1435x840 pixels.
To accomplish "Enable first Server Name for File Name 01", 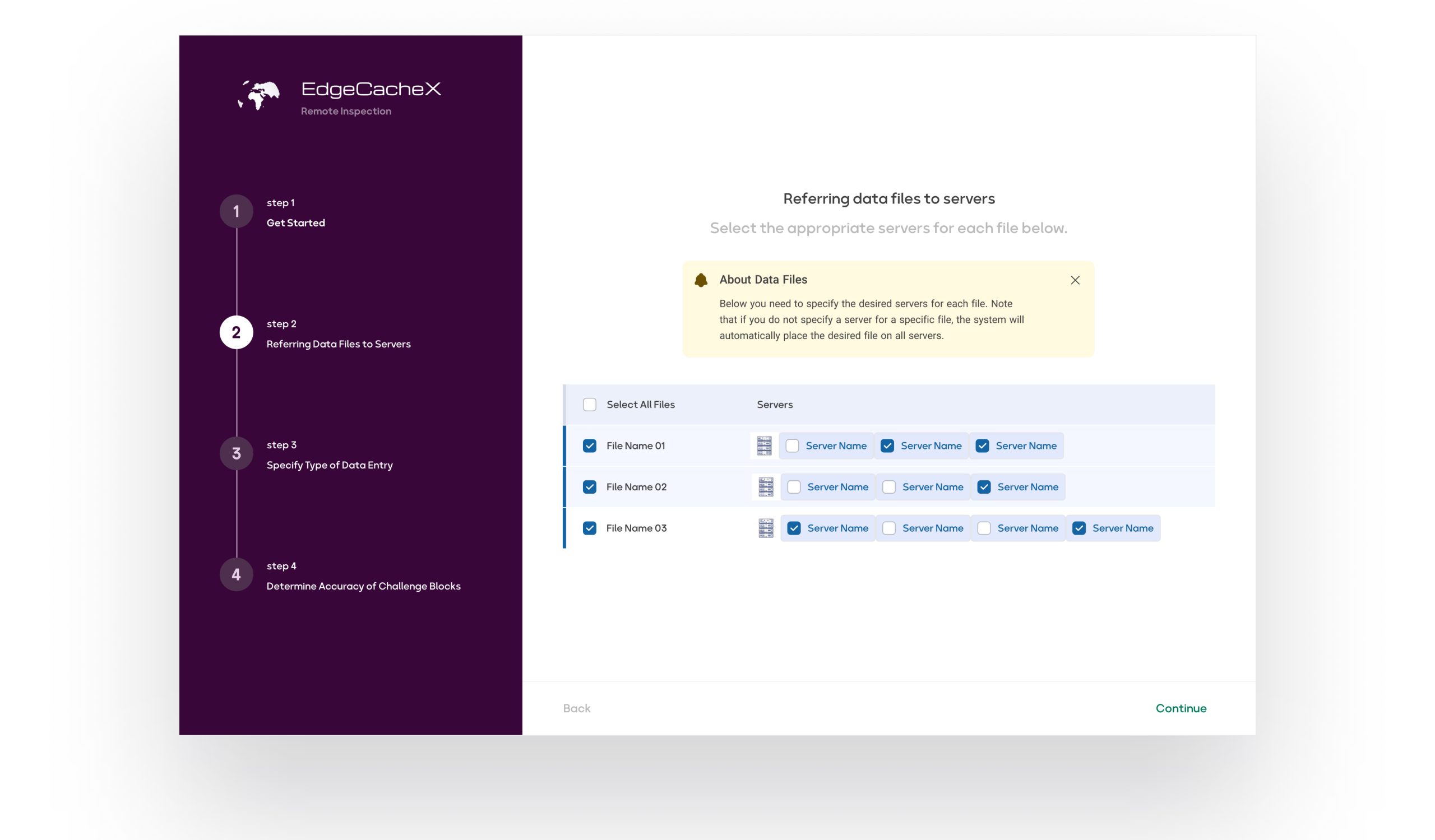I will pos(792,445).
